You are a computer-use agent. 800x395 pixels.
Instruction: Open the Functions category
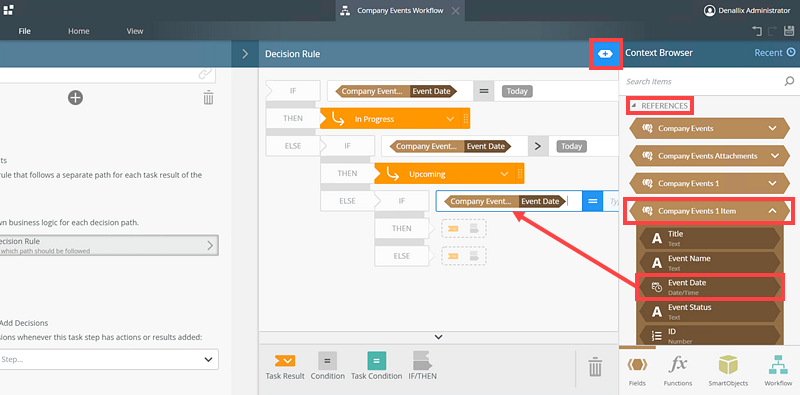(678, 372)
